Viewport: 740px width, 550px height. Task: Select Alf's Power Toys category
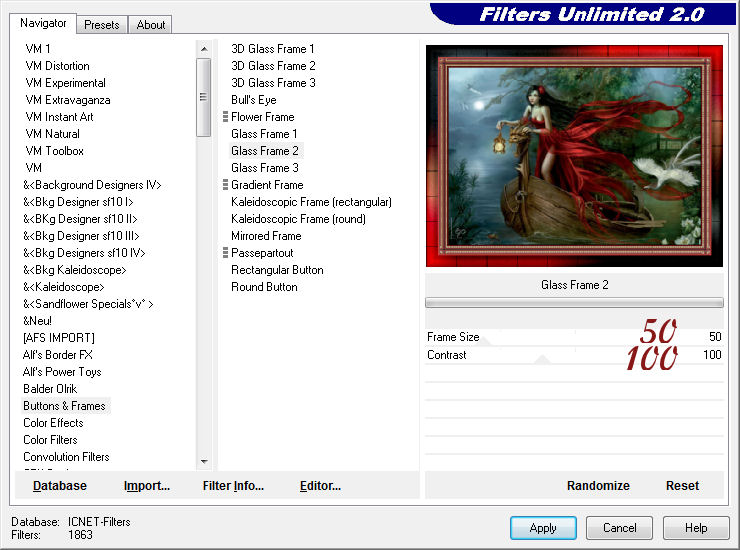[62, 372]
